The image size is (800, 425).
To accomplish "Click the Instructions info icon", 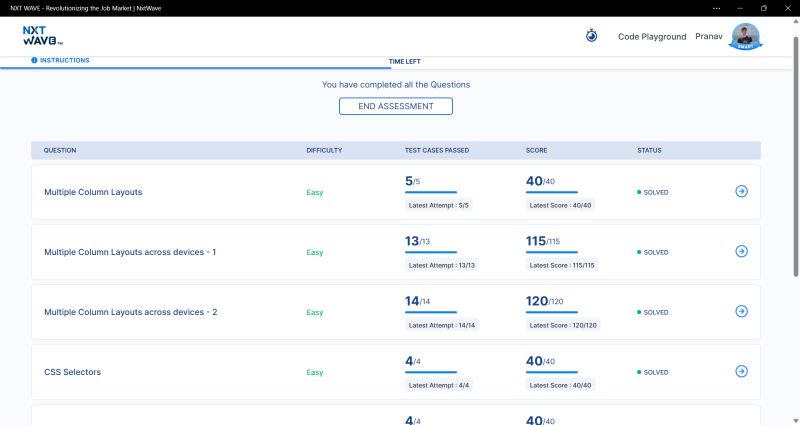I will click(34, 60).
